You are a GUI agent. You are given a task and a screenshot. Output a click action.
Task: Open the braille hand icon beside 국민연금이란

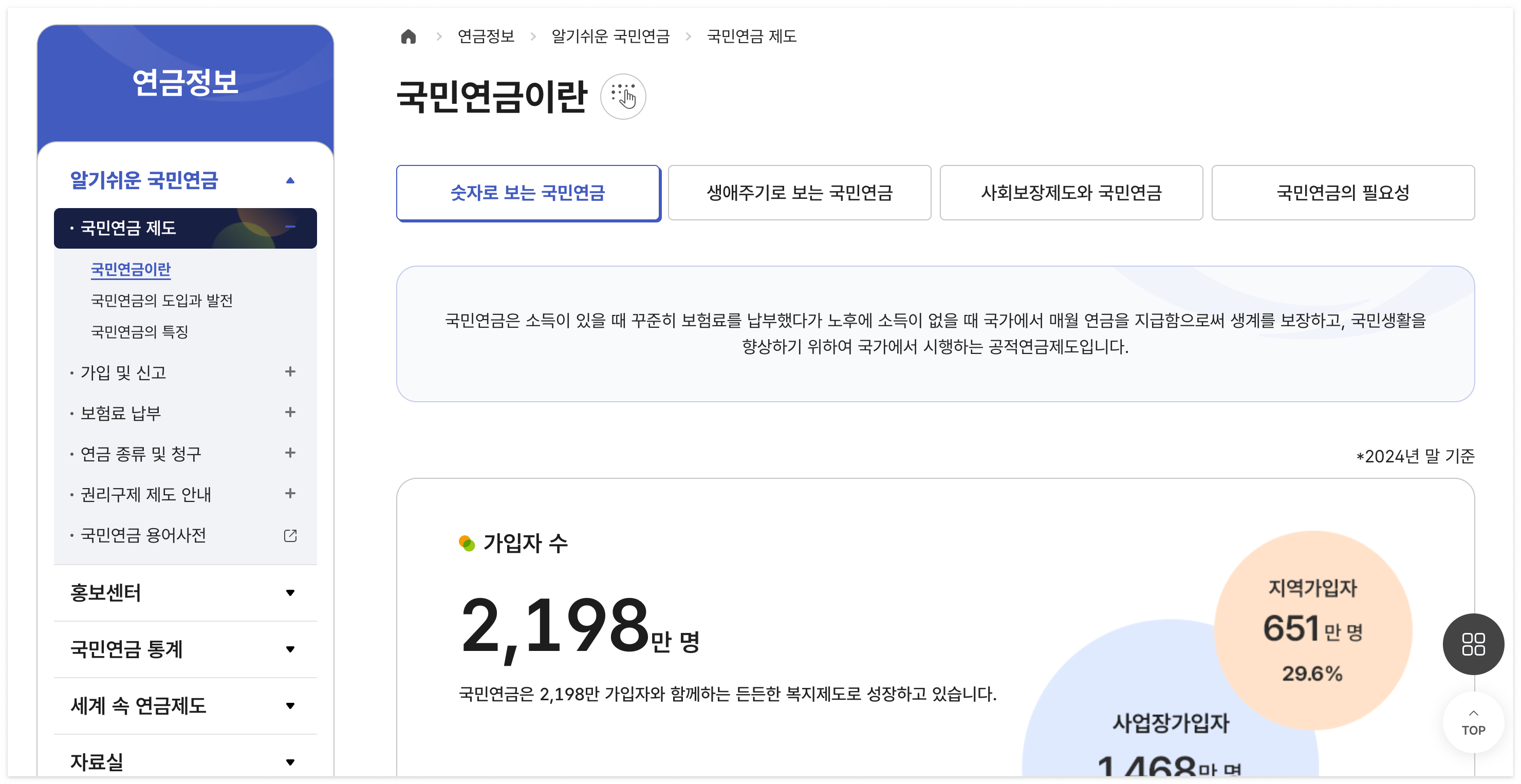point(623,97)
